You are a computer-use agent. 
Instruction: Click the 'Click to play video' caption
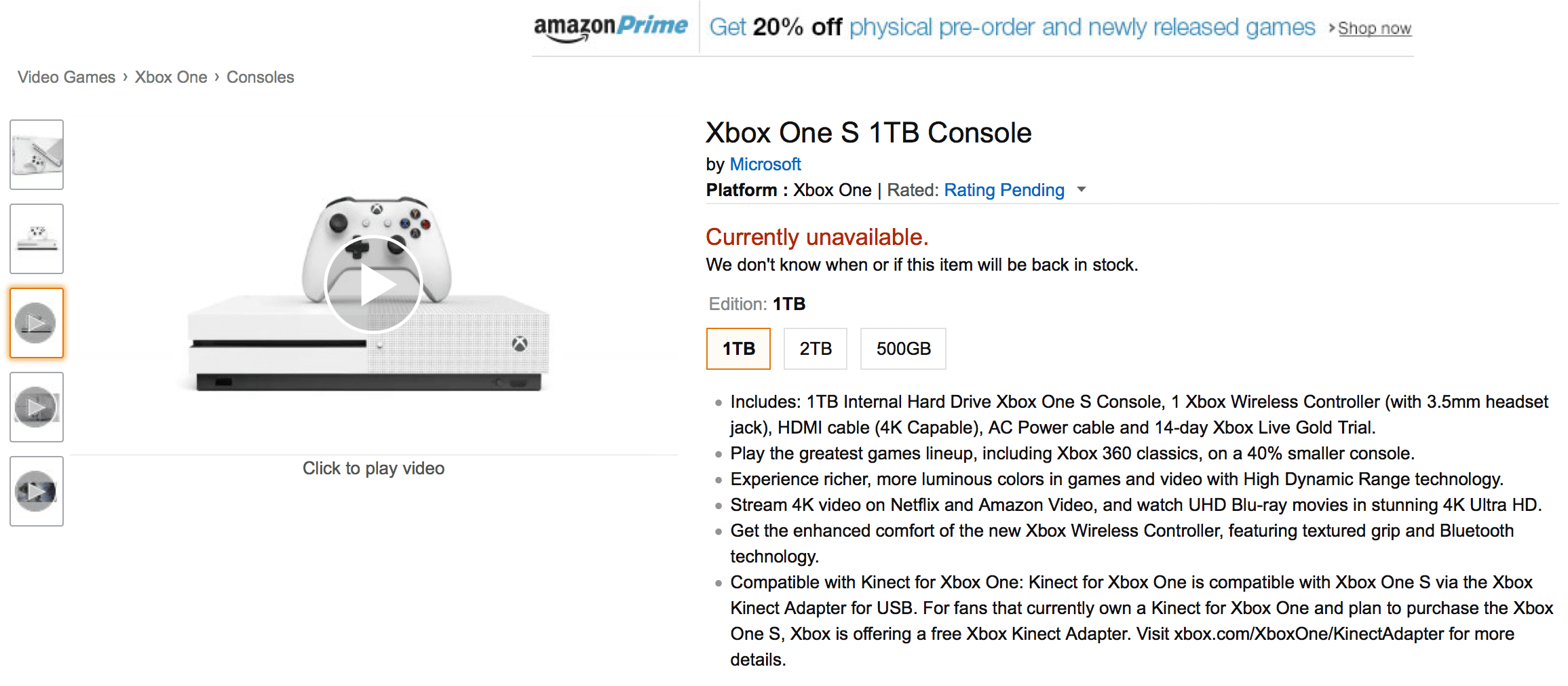click(x=373, y=468)
